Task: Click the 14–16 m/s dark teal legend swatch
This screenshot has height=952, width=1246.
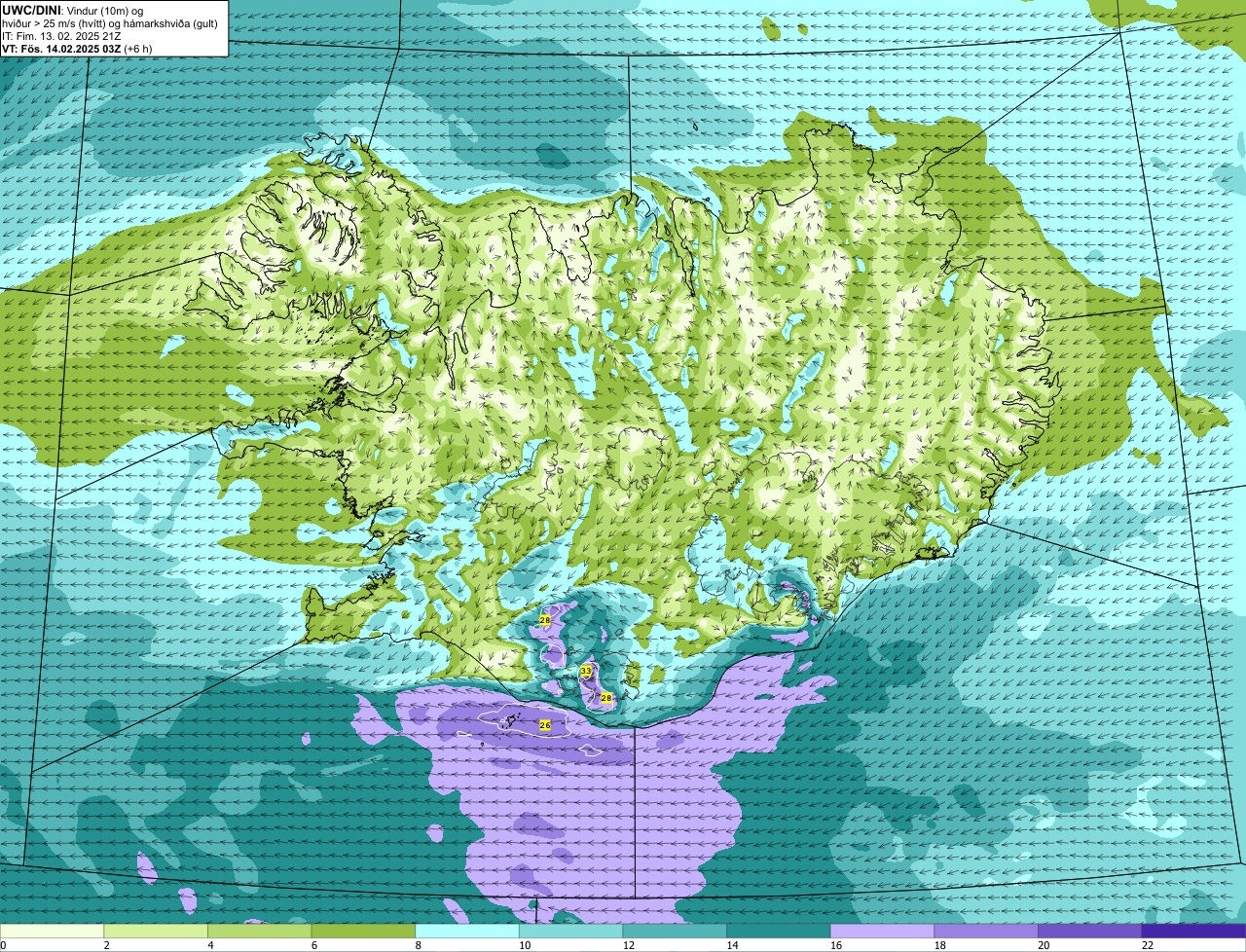Action: 779,931
